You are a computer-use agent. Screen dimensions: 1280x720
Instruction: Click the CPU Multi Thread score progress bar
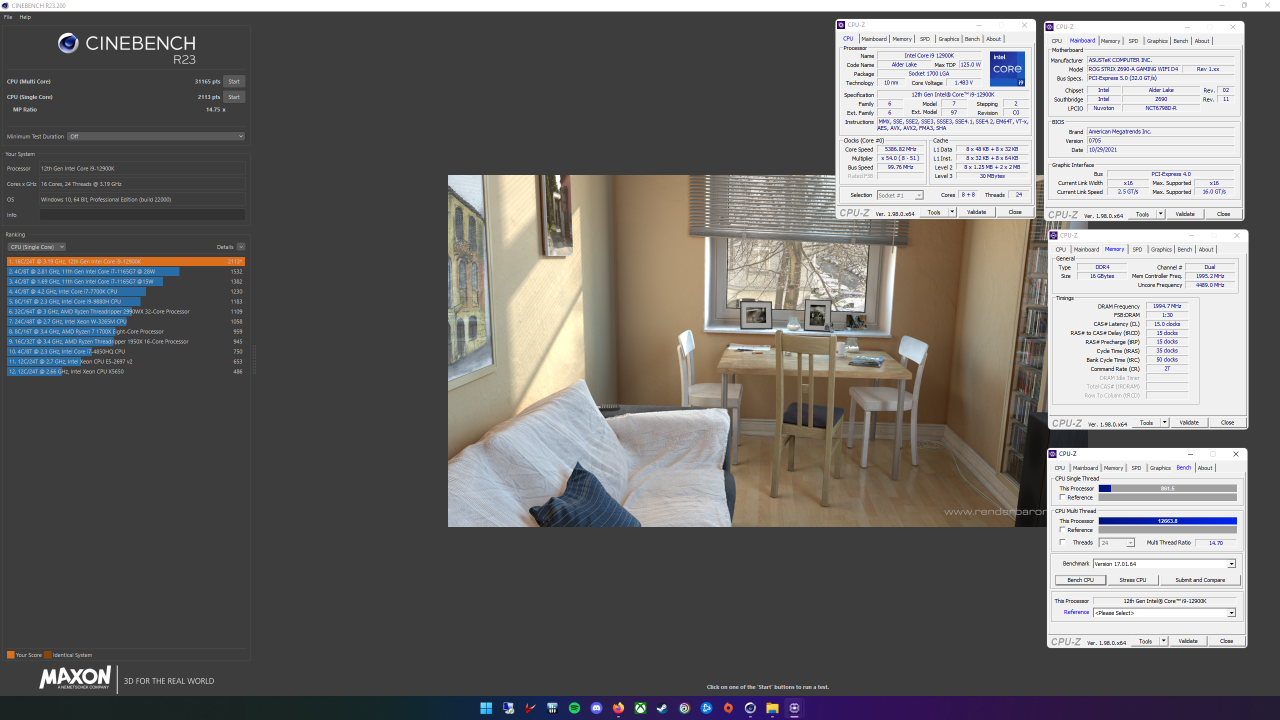pyautogui.click(x=1168, y=520)
